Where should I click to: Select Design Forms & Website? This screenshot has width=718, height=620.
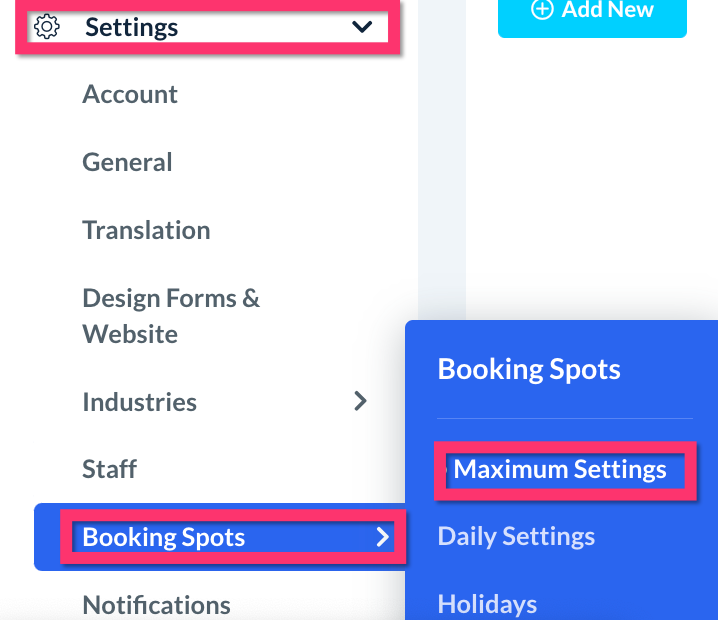click(x=170, y=316)
